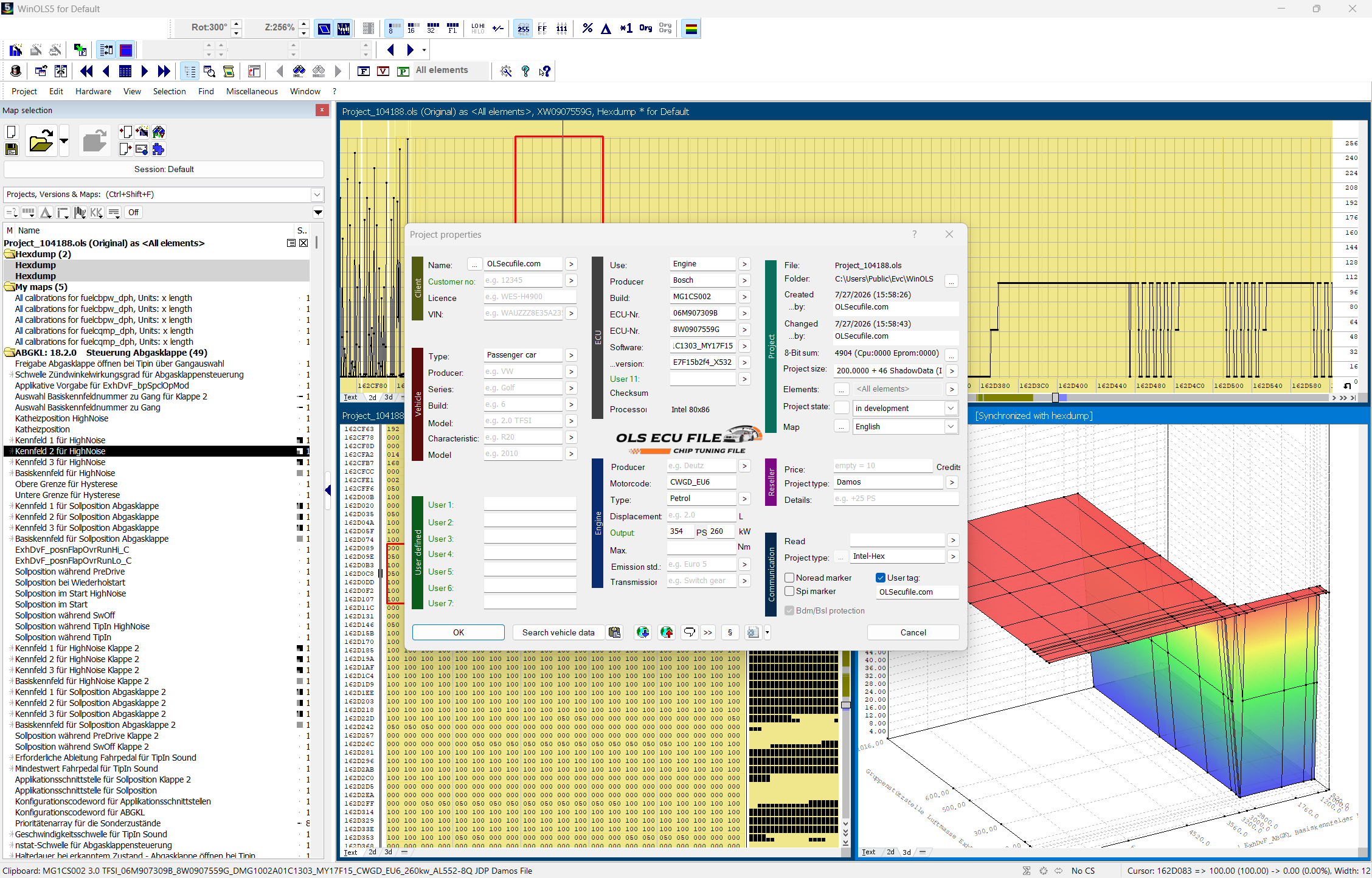Click the red V (boxed) toolbar icon
The image size is (1372, 878).
tap(383, 71)
